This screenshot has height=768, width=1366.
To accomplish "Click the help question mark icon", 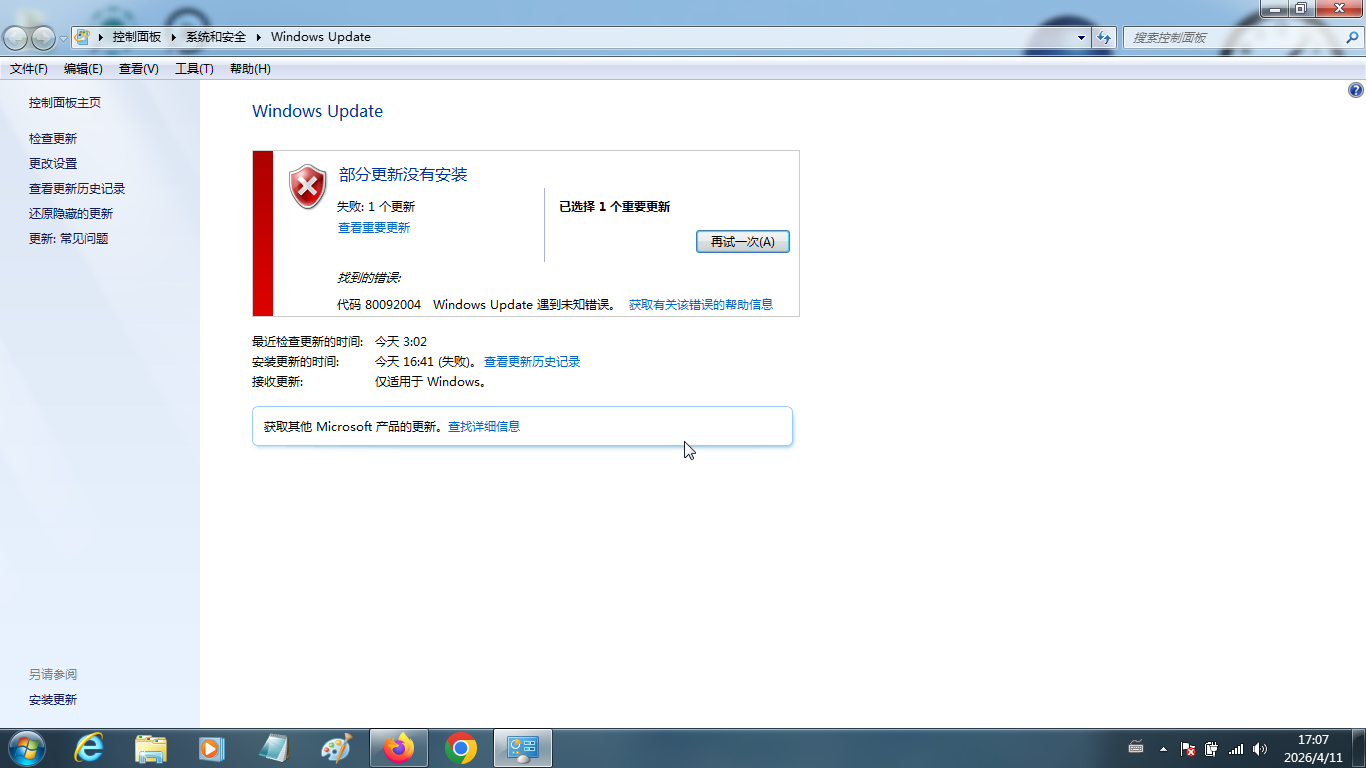I will tap(1355, 90).
